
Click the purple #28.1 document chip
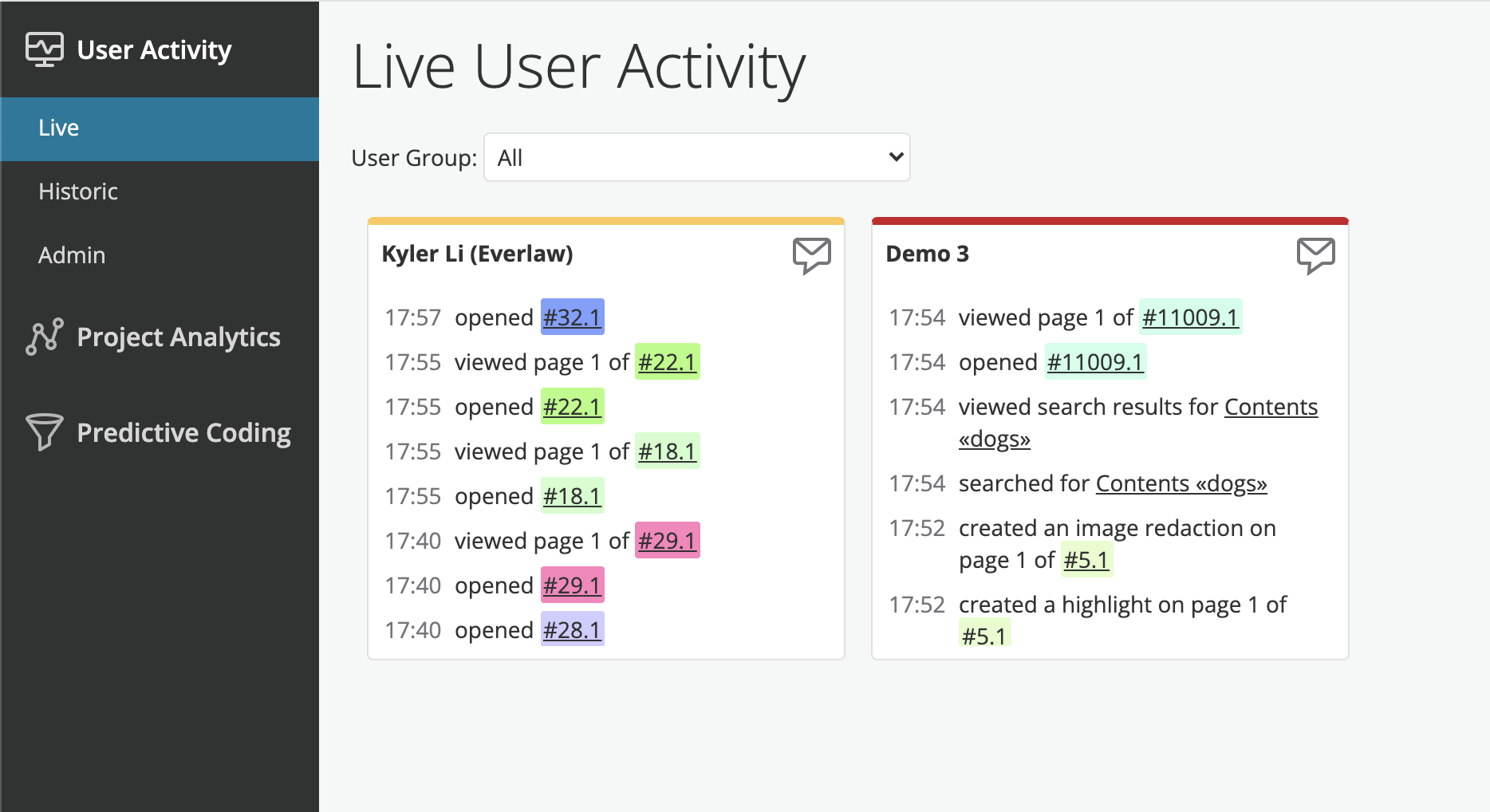point(571,629)
